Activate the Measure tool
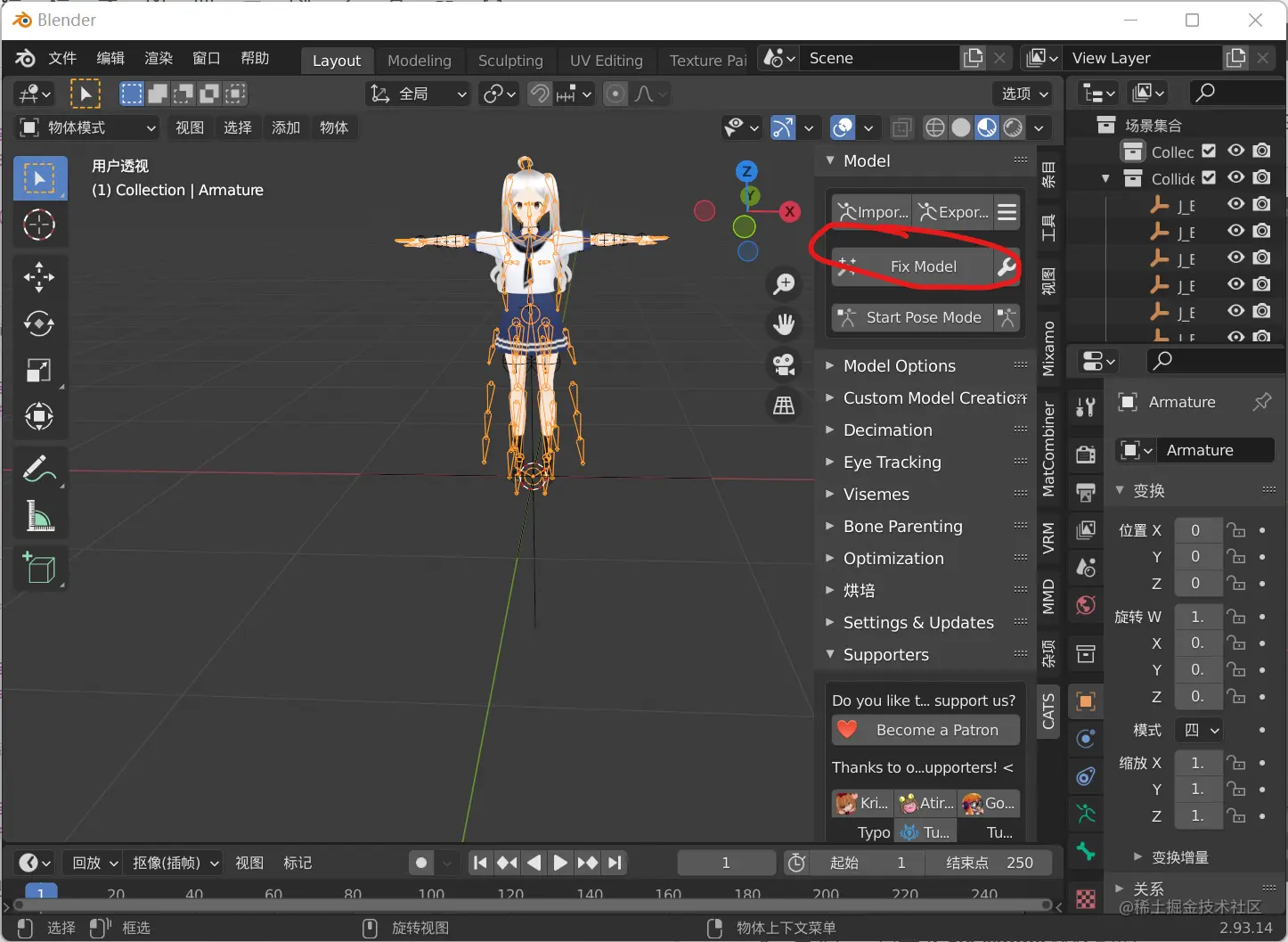This screenshot has width=1288, height=942. pyautogui.click(x=39, y=517)
